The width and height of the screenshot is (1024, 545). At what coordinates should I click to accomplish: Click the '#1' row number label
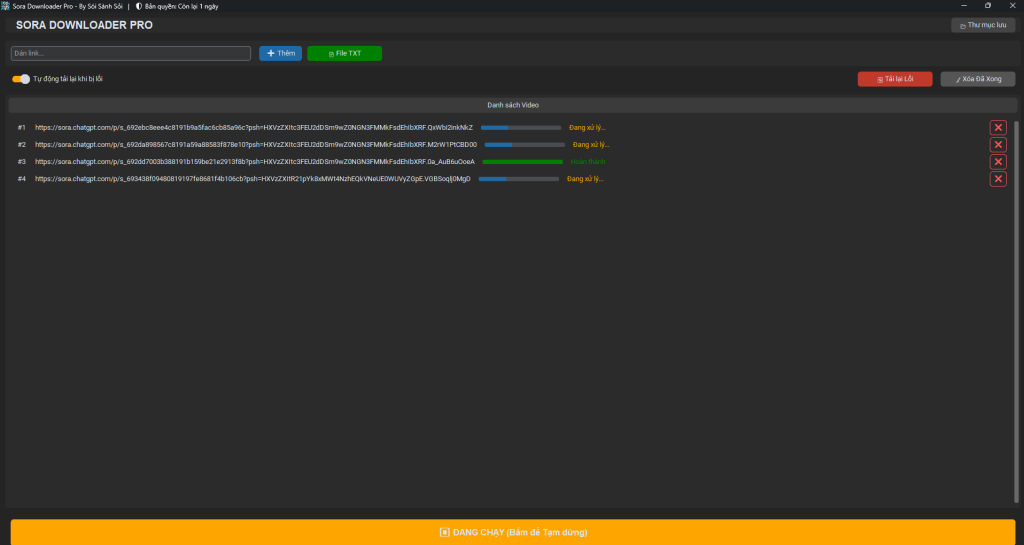22,128
